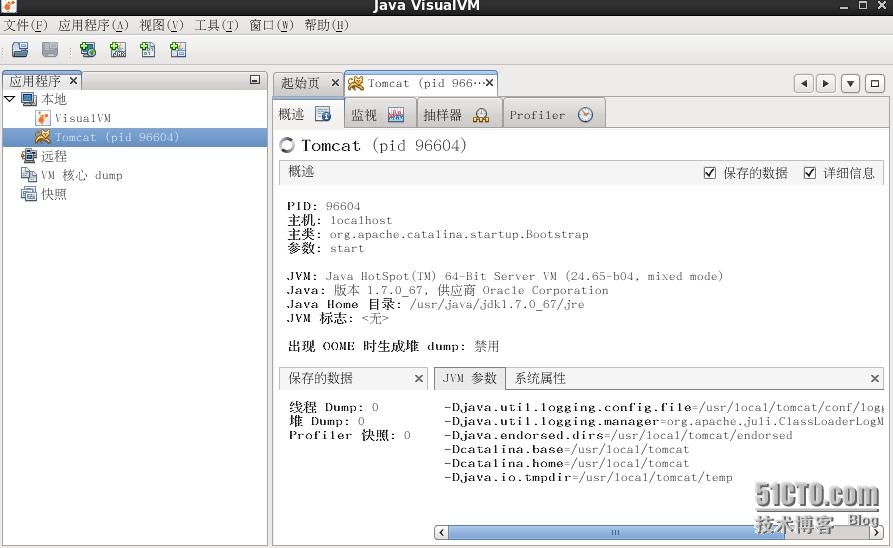Click the 快照 snapshot icon
This screenshot has height=548, width=893.
[x=29, y=194]
